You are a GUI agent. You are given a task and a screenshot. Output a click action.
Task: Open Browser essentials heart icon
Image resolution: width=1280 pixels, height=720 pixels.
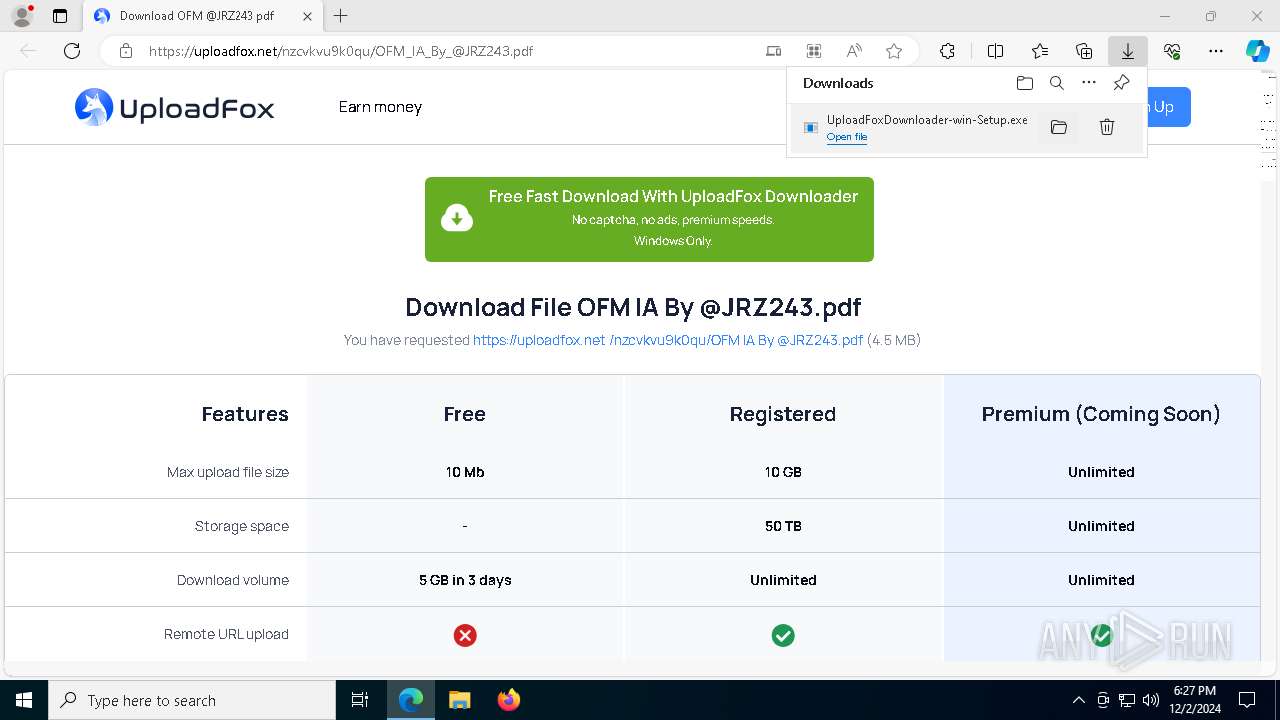(1172, 51)
